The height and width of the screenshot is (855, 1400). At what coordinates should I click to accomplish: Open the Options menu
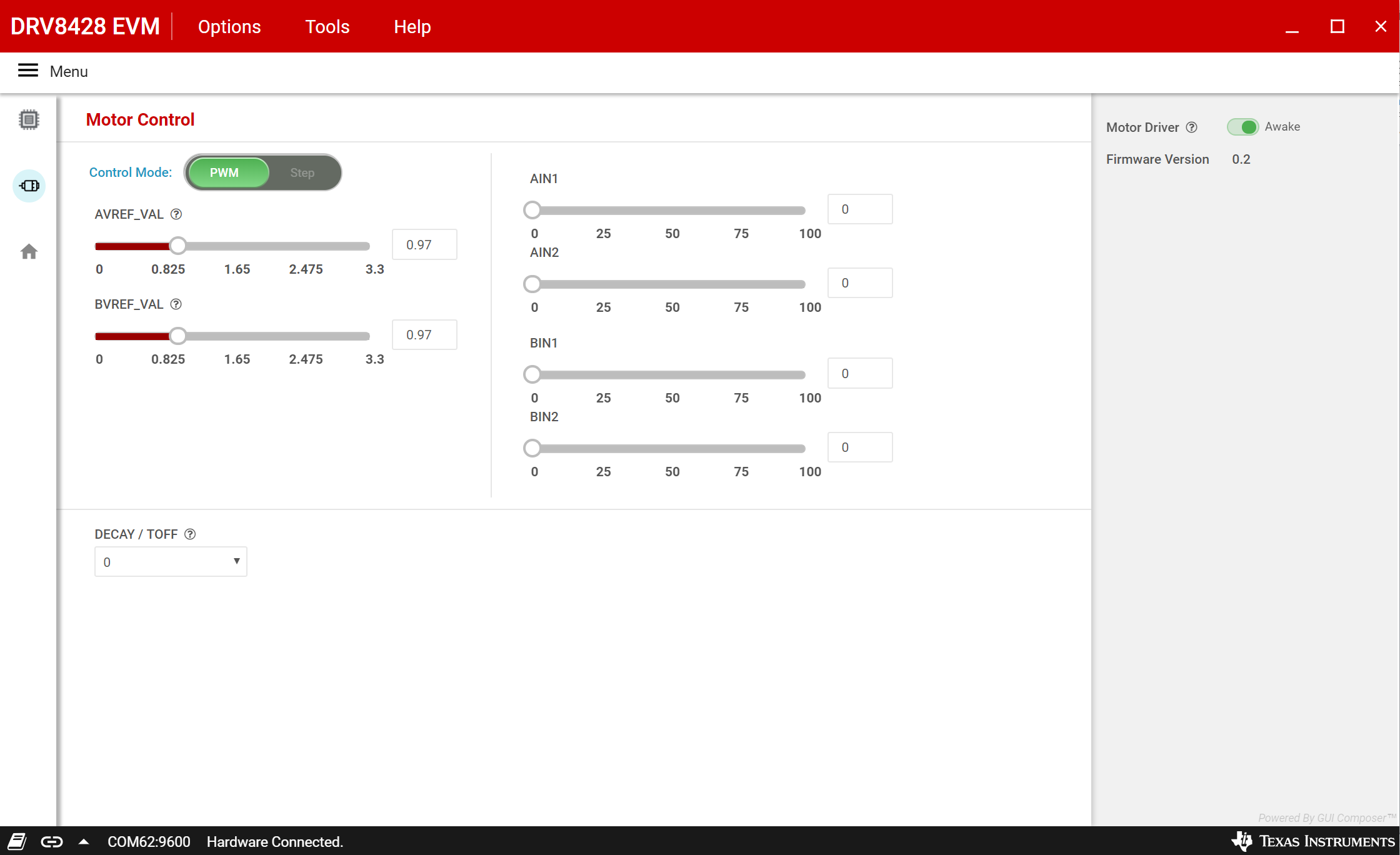click(x=229, y=26)
